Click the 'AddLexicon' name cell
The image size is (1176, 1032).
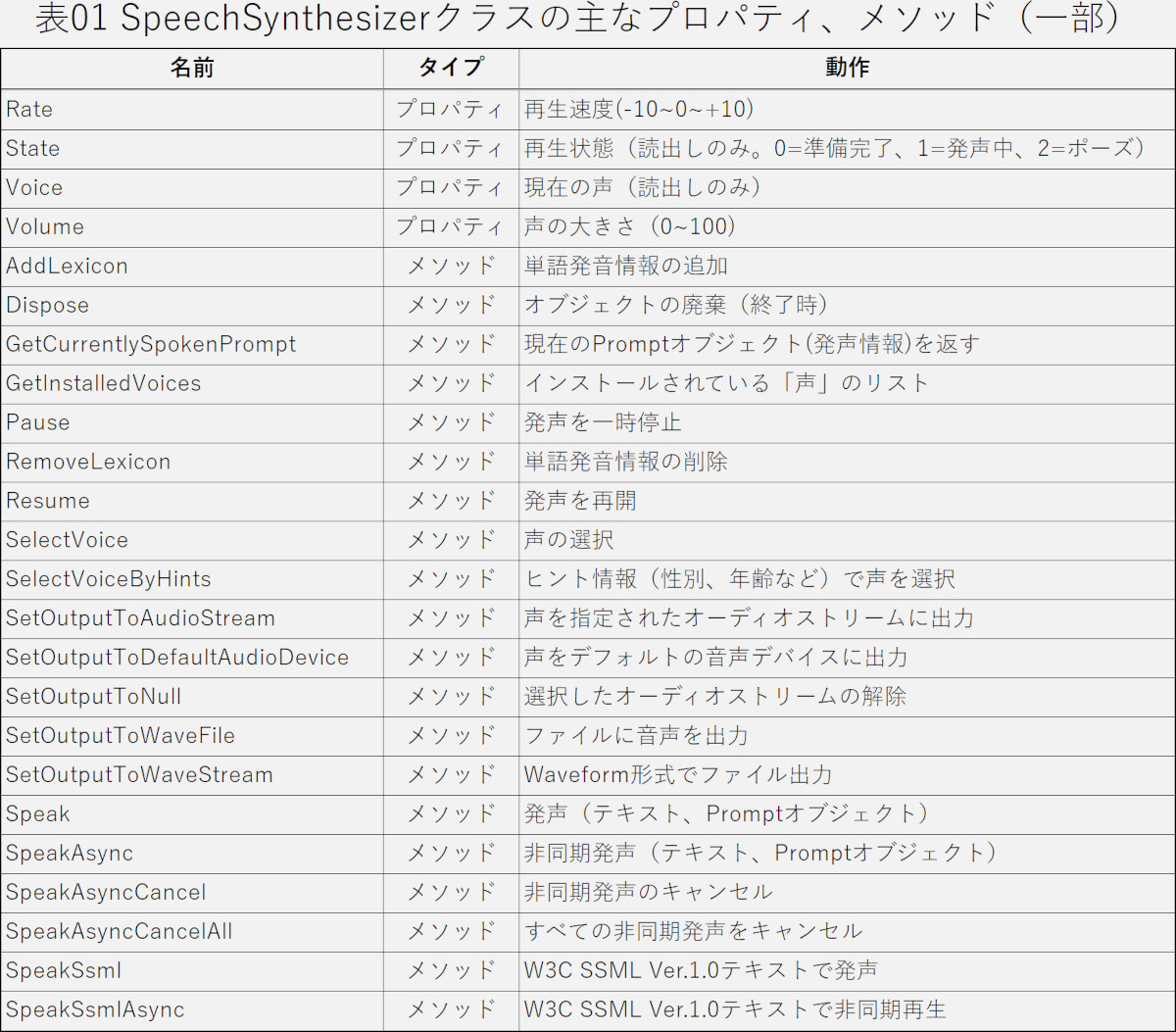tap(192, 266)
